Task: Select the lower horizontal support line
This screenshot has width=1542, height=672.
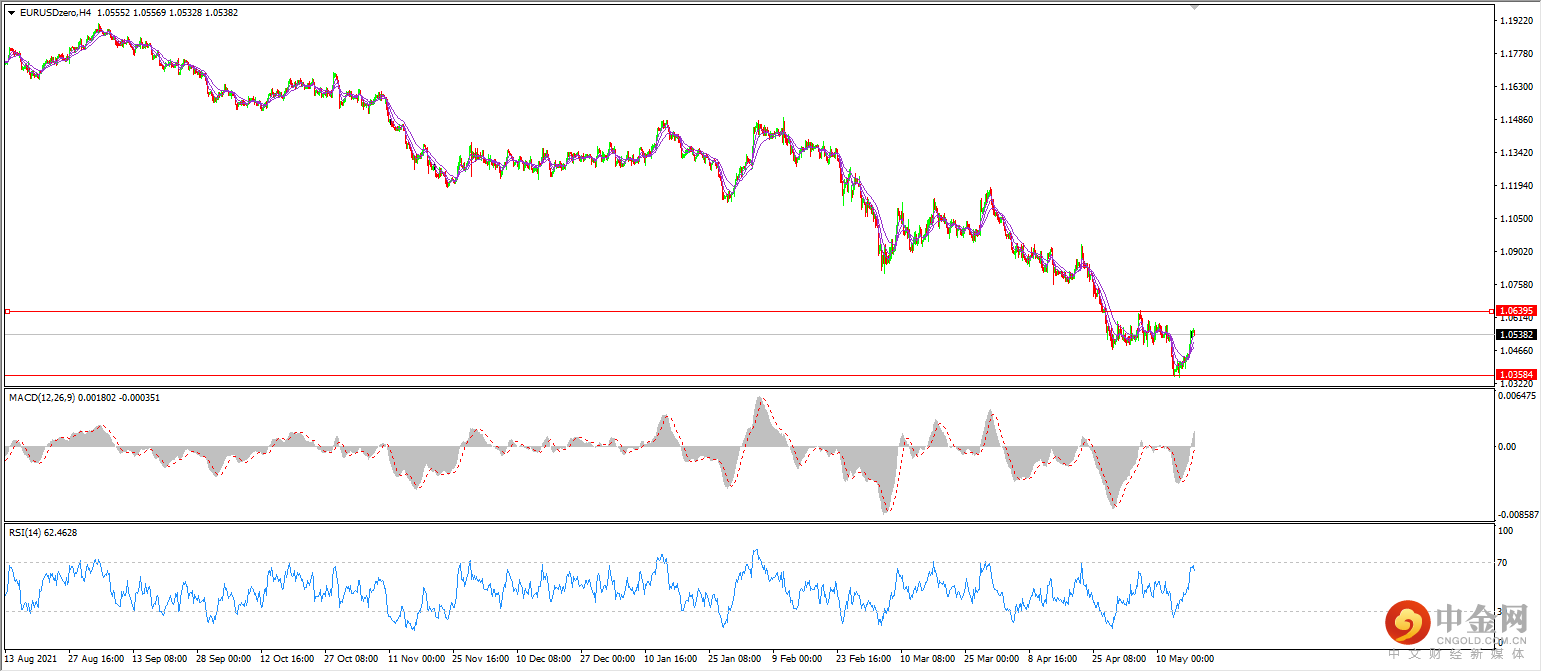Action: coord(600,372)
